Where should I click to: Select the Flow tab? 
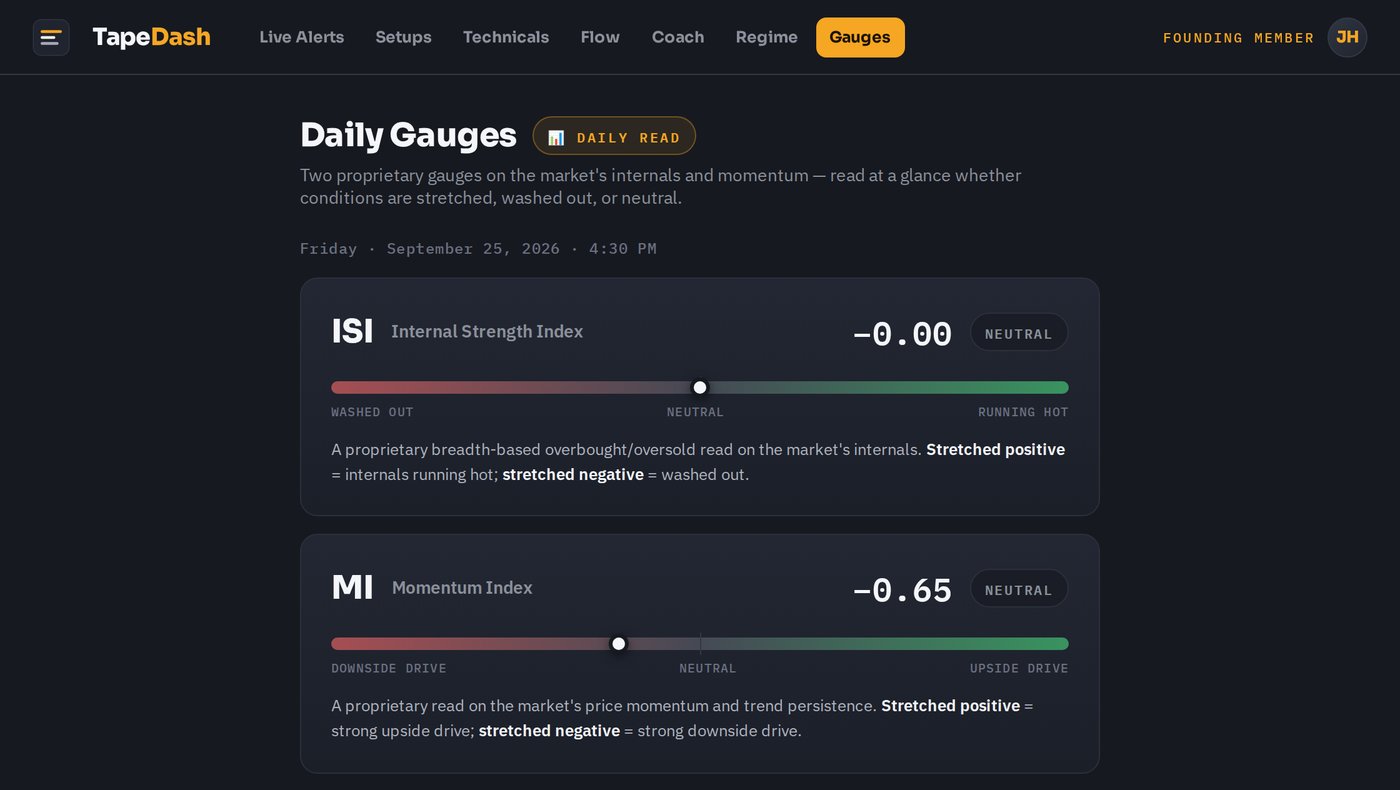[x=600, y=37]
